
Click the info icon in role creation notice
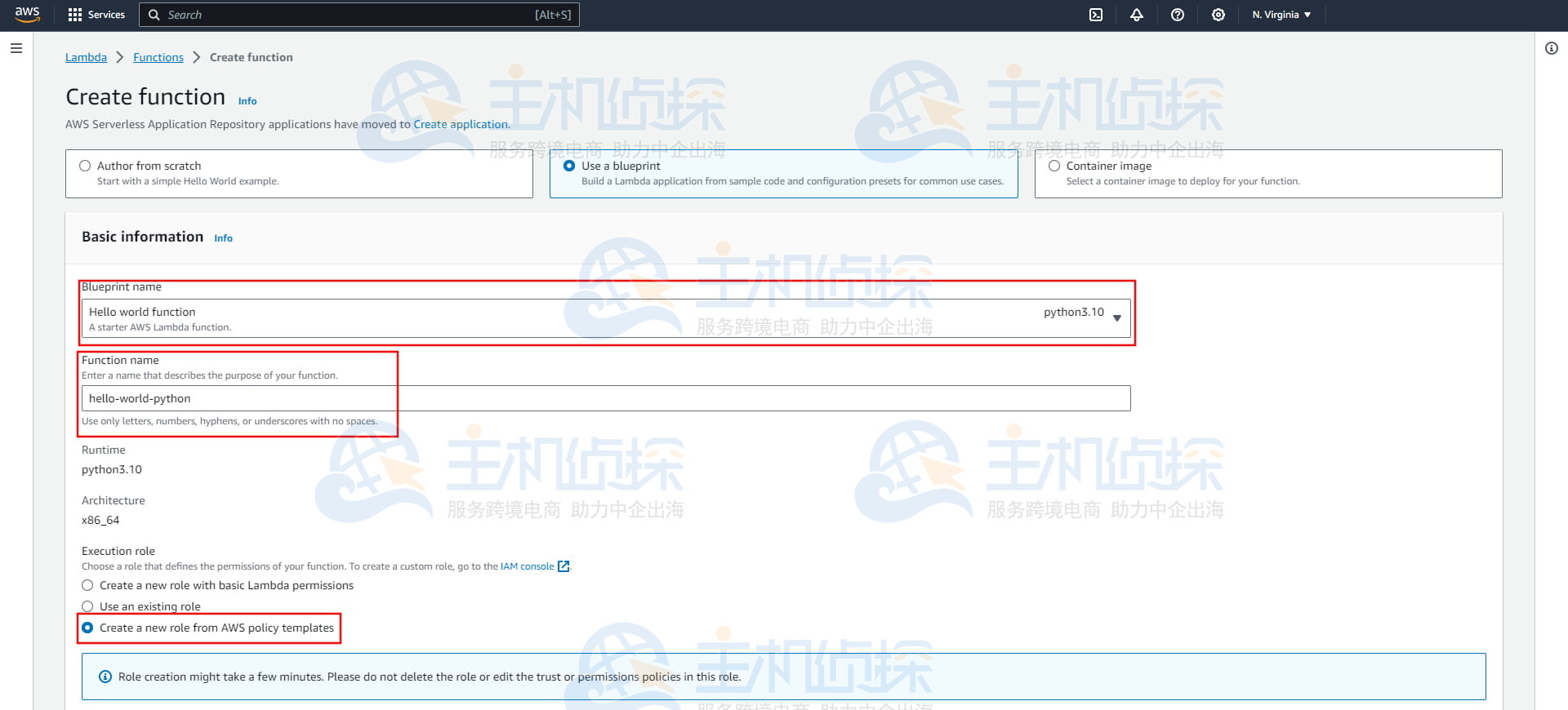105,677
